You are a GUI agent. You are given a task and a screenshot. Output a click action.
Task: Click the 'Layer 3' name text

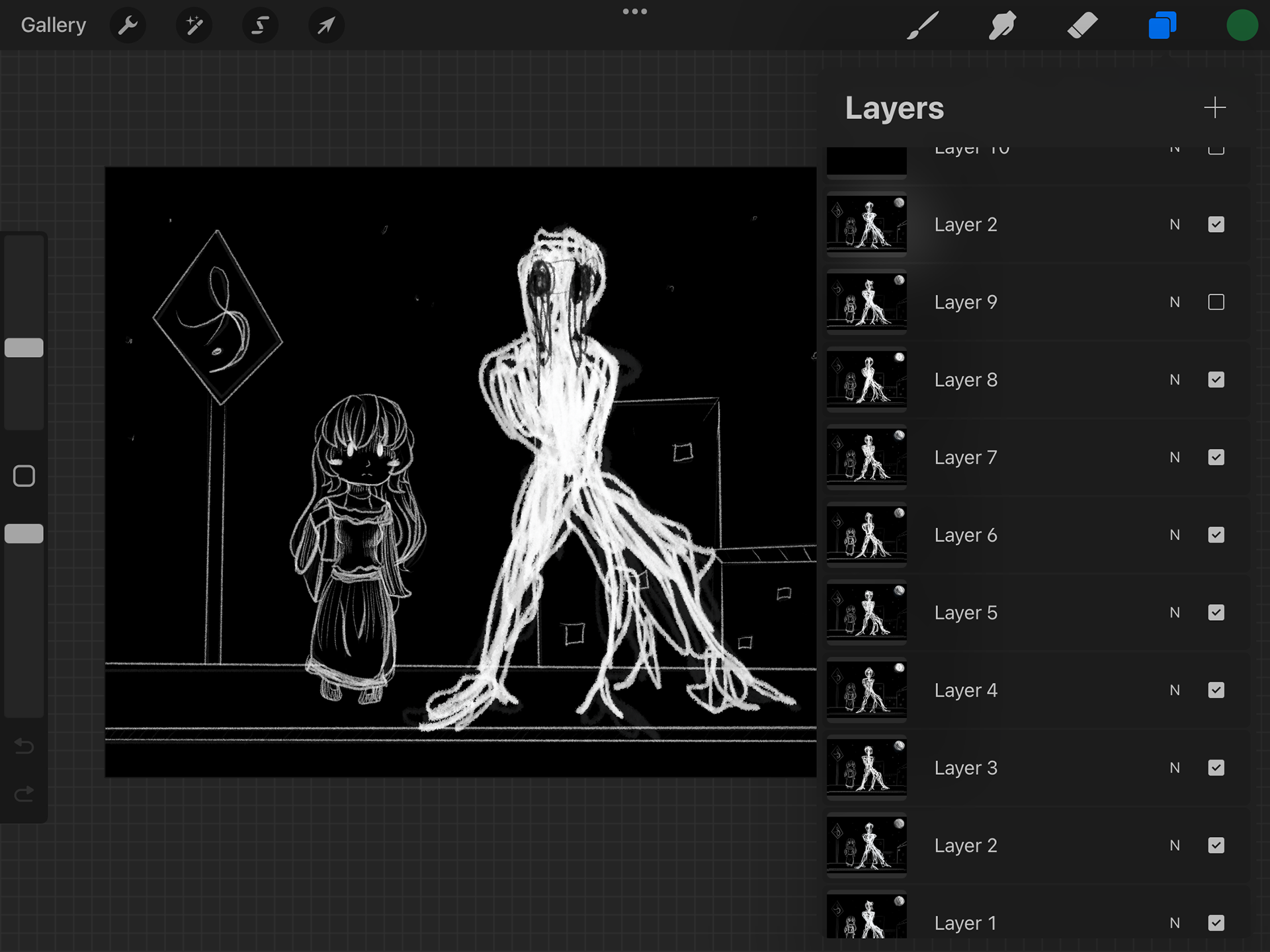966,768
